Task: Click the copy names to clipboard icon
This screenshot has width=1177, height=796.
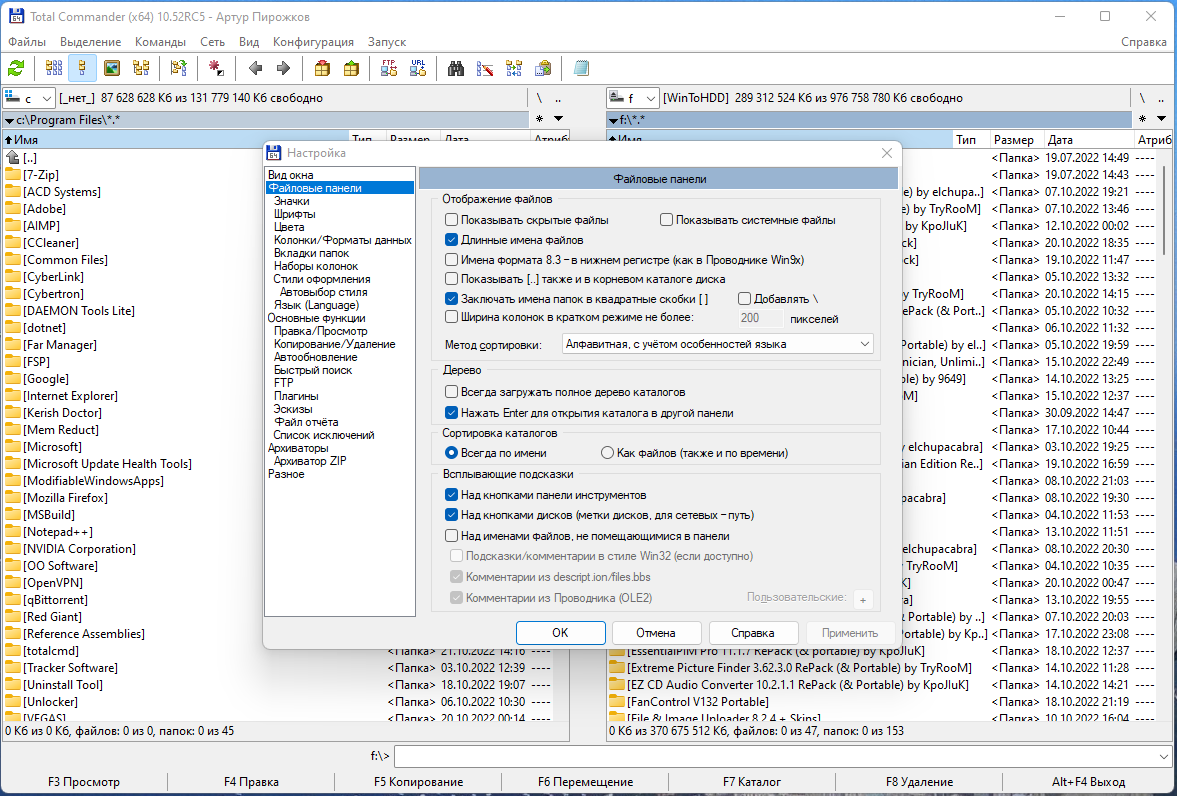Action: [x=543, y=68]
